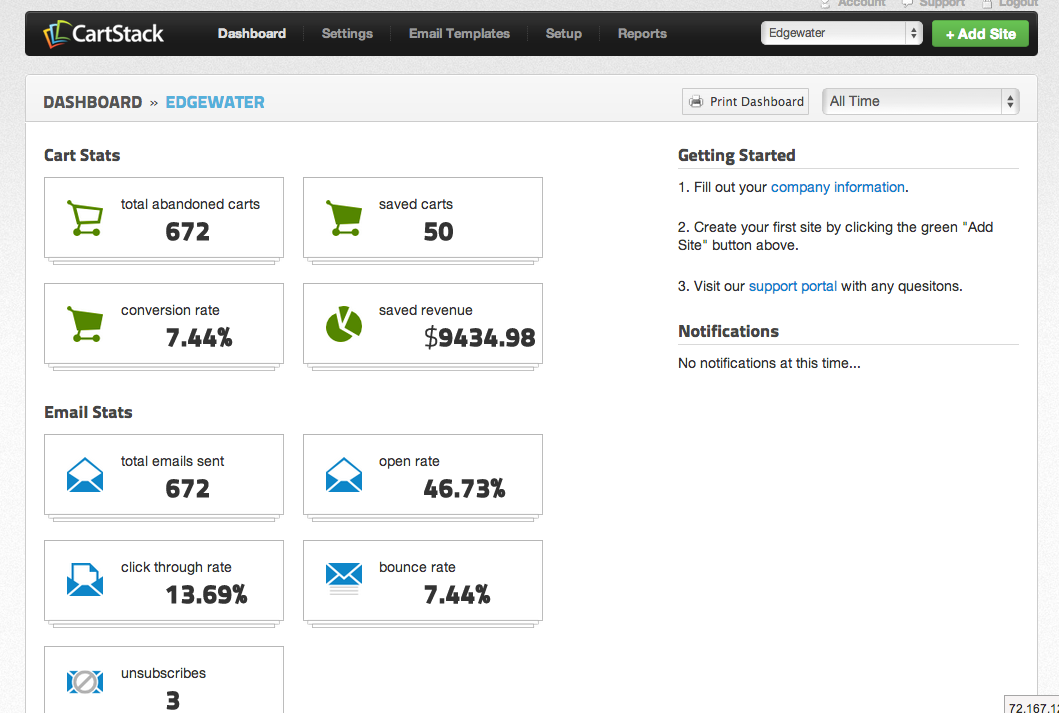
Task: Click the Print Dashboard button
Action: click(746, 102)
